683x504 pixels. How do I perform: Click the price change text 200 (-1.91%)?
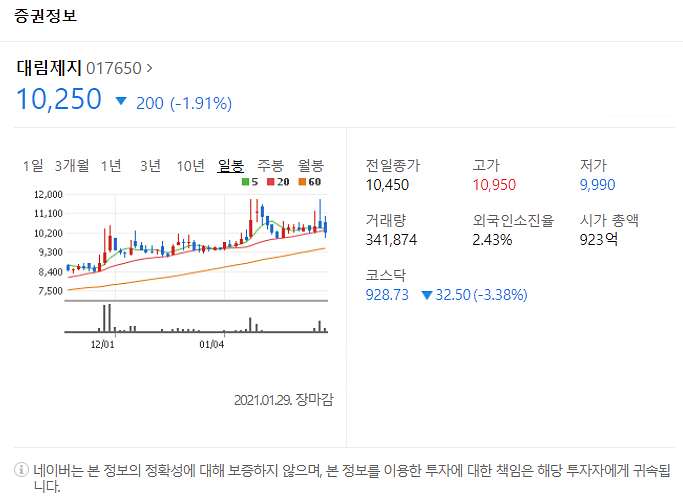point(184,103)
